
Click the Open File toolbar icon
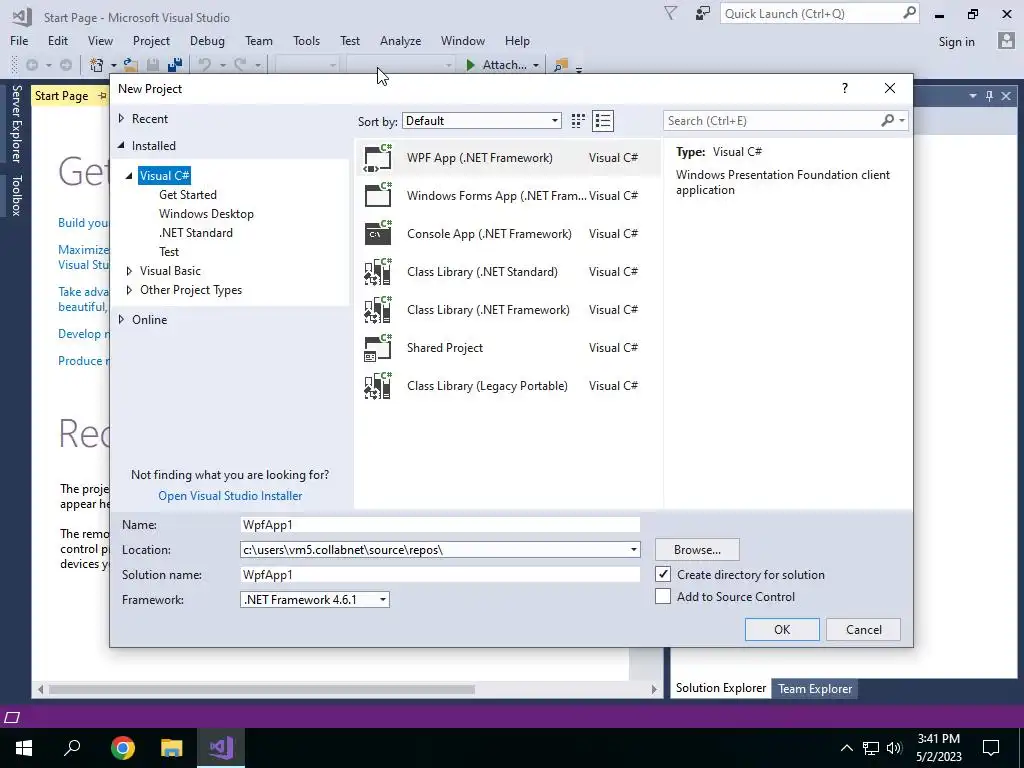pos(131,65)
